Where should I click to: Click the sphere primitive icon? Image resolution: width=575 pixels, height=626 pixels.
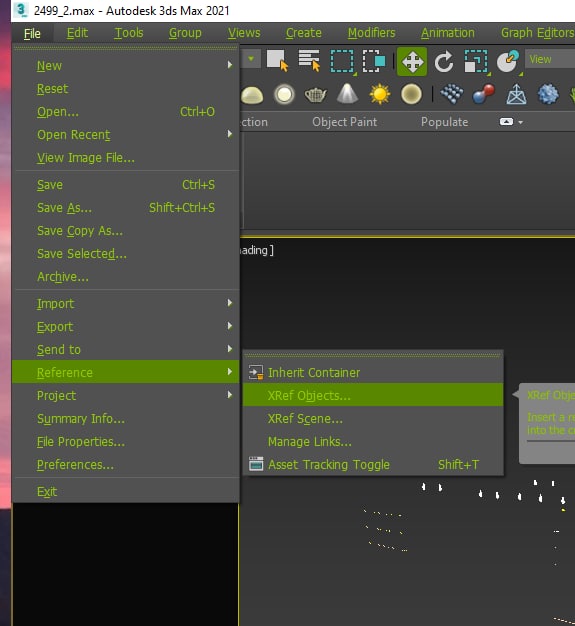tap(252, 95)
